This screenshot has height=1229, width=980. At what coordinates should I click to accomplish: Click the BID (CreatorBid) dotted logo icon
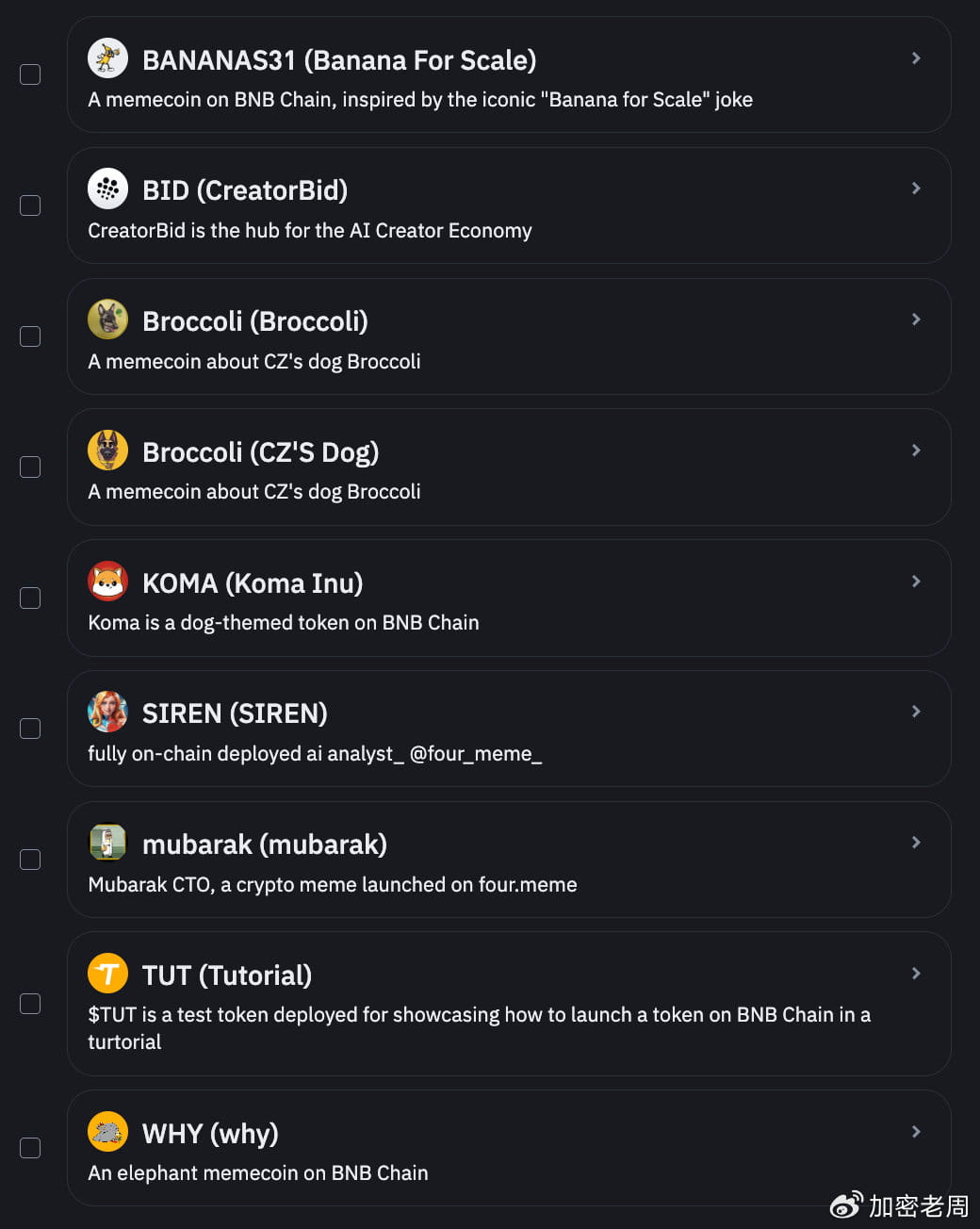pyautogui.click(x=107, y=188)
